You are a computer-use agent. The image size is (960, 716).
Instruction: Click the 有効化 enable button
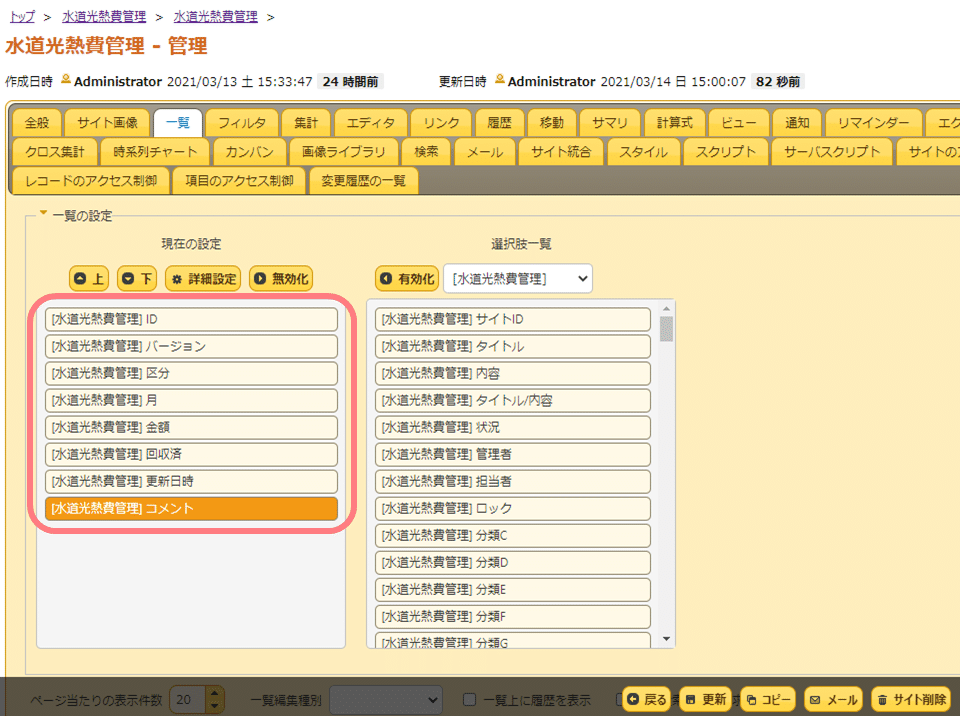[x=407, y=279]
